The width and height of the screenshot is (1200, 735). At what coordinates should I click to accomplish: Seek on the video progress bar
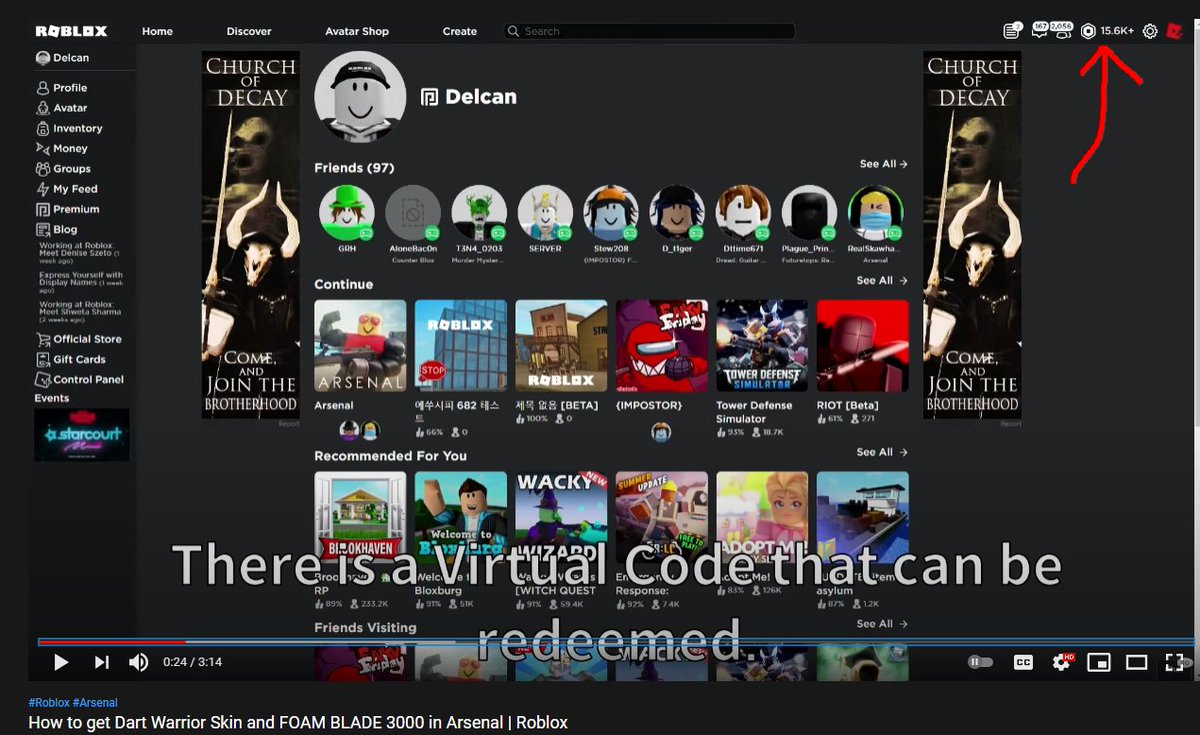[x=615, y=642]
